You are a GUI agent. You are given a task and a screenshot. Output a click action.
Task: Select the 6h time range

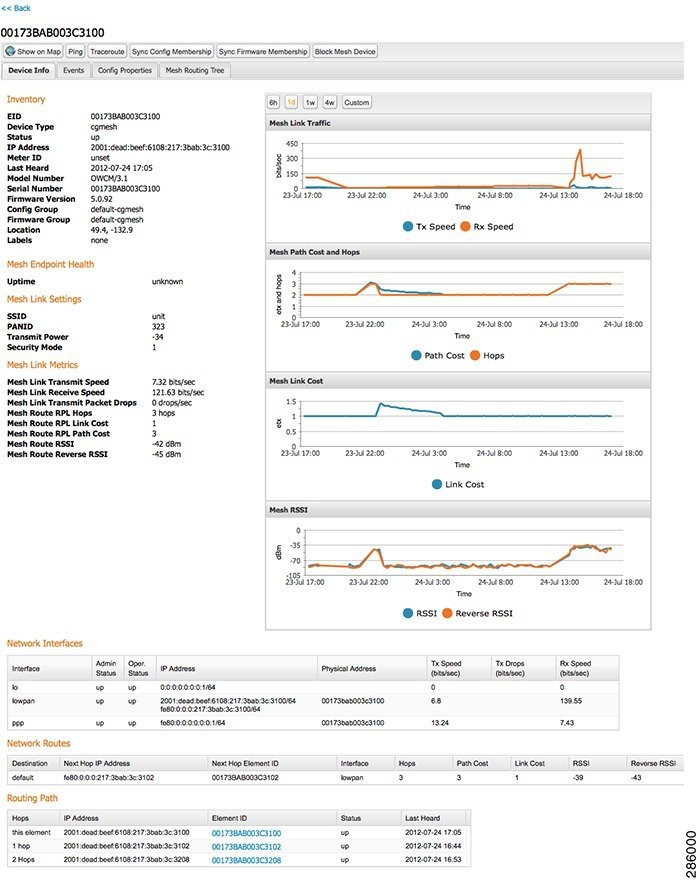[x=273, y=103]
